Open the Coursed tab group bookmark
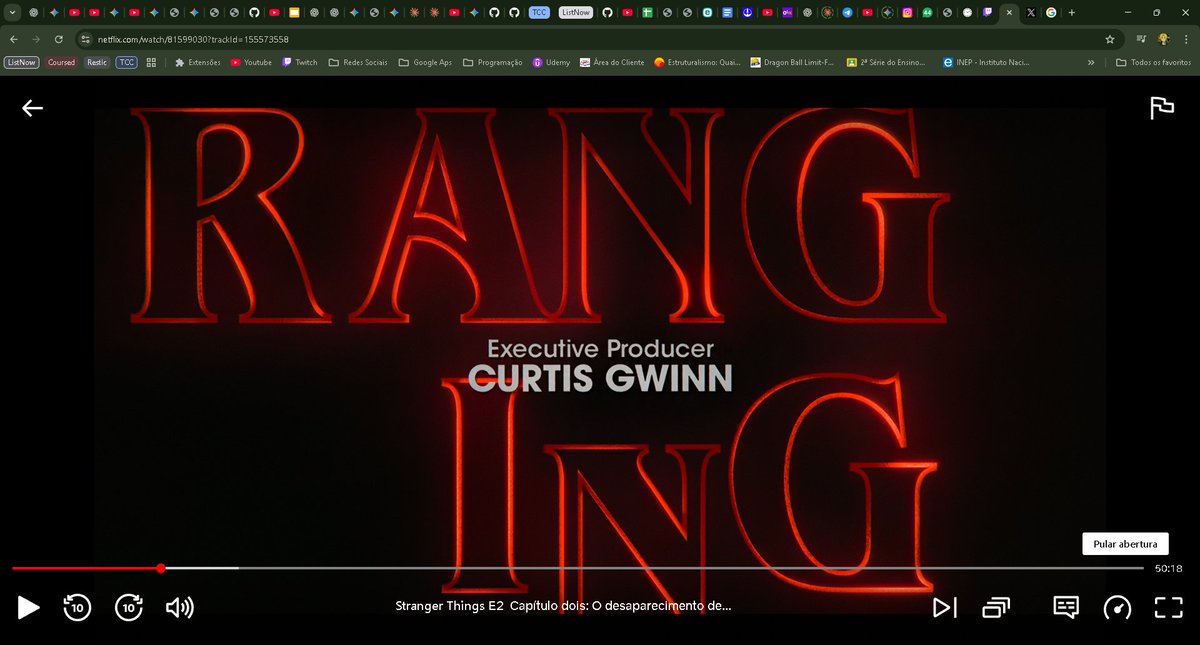 click(x=61, y=62)
